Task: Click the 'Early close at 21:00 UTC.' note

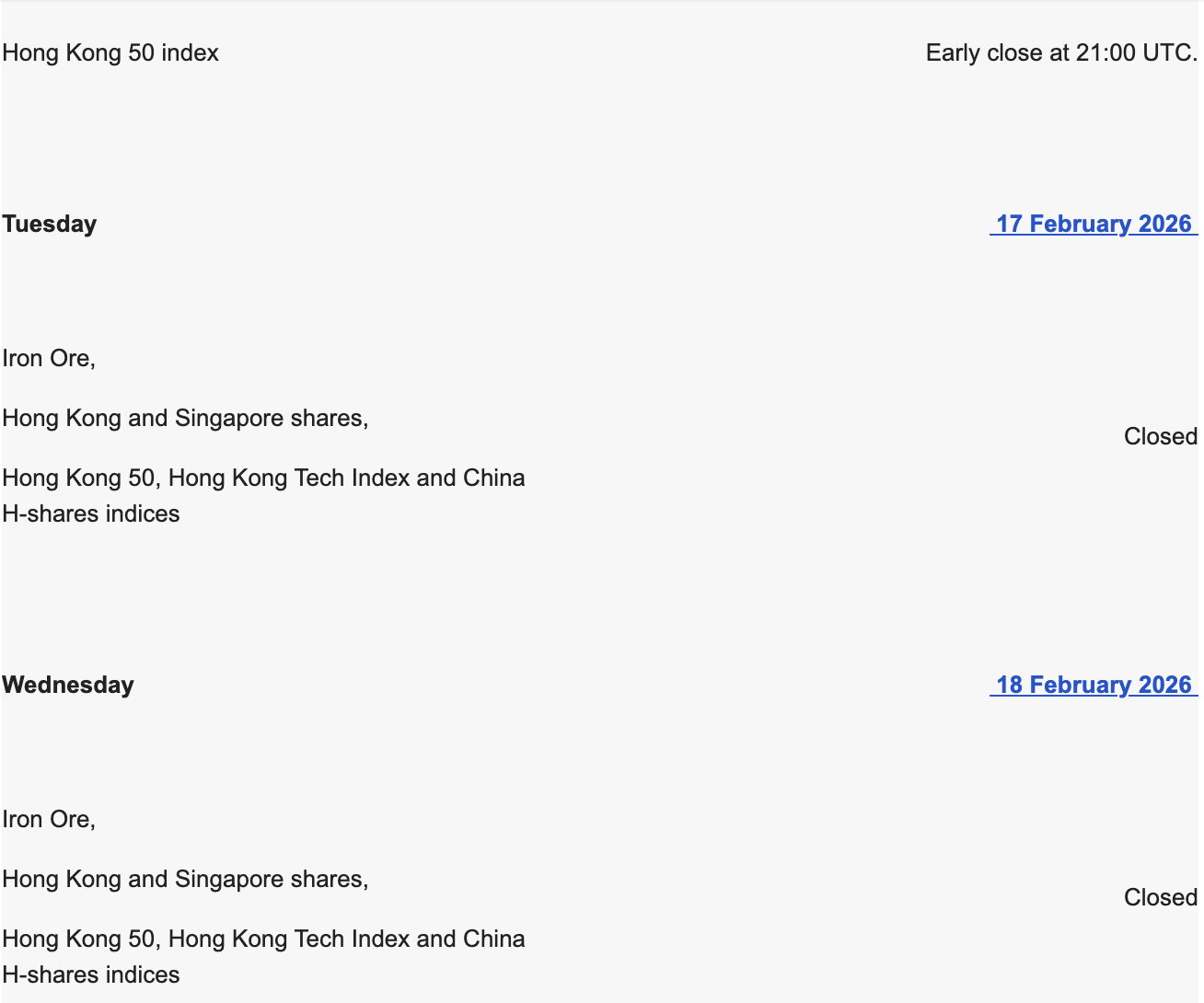Action: [x=1061, y=52]
